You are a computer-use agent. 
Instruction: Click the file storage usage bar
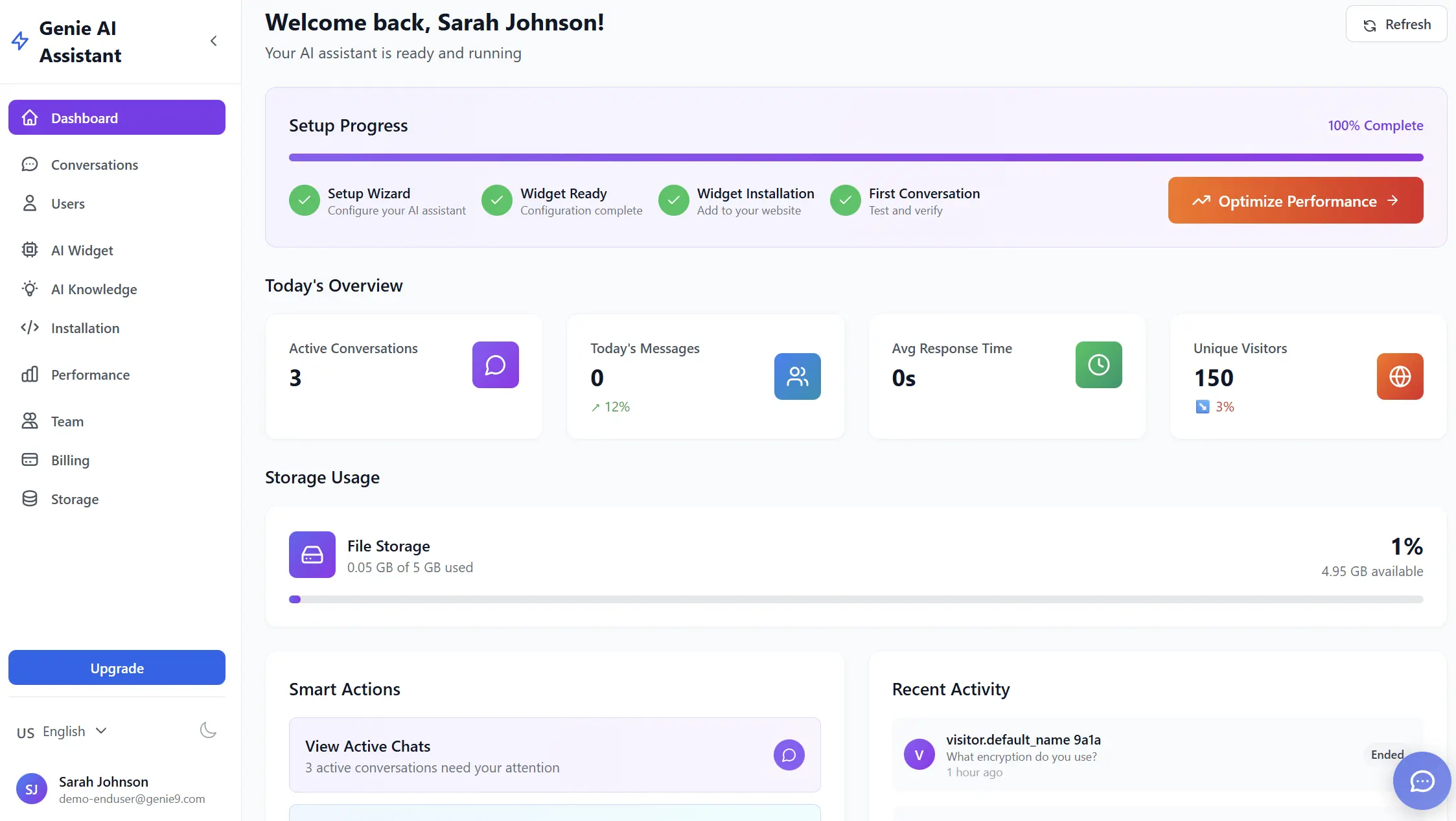pos(855,599)
